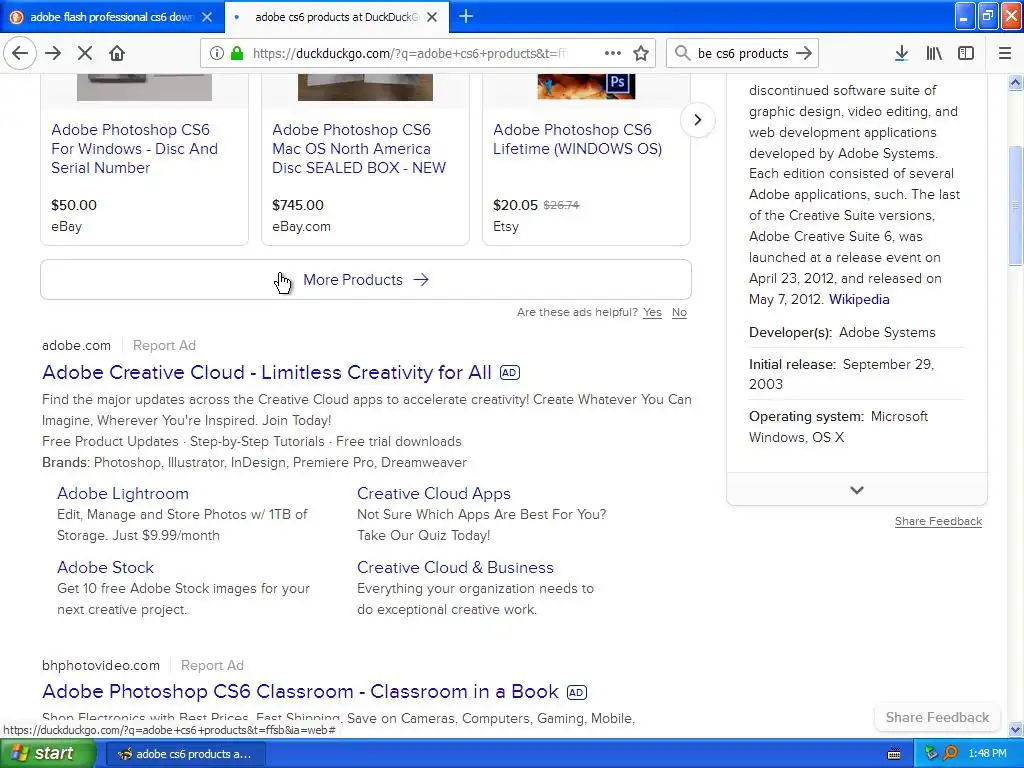The height and width of the screenshot is (768, 1024).
Task: Open Adobe Photoshop CS6 Classroom in a Book
Action: (x=300, y=691)
